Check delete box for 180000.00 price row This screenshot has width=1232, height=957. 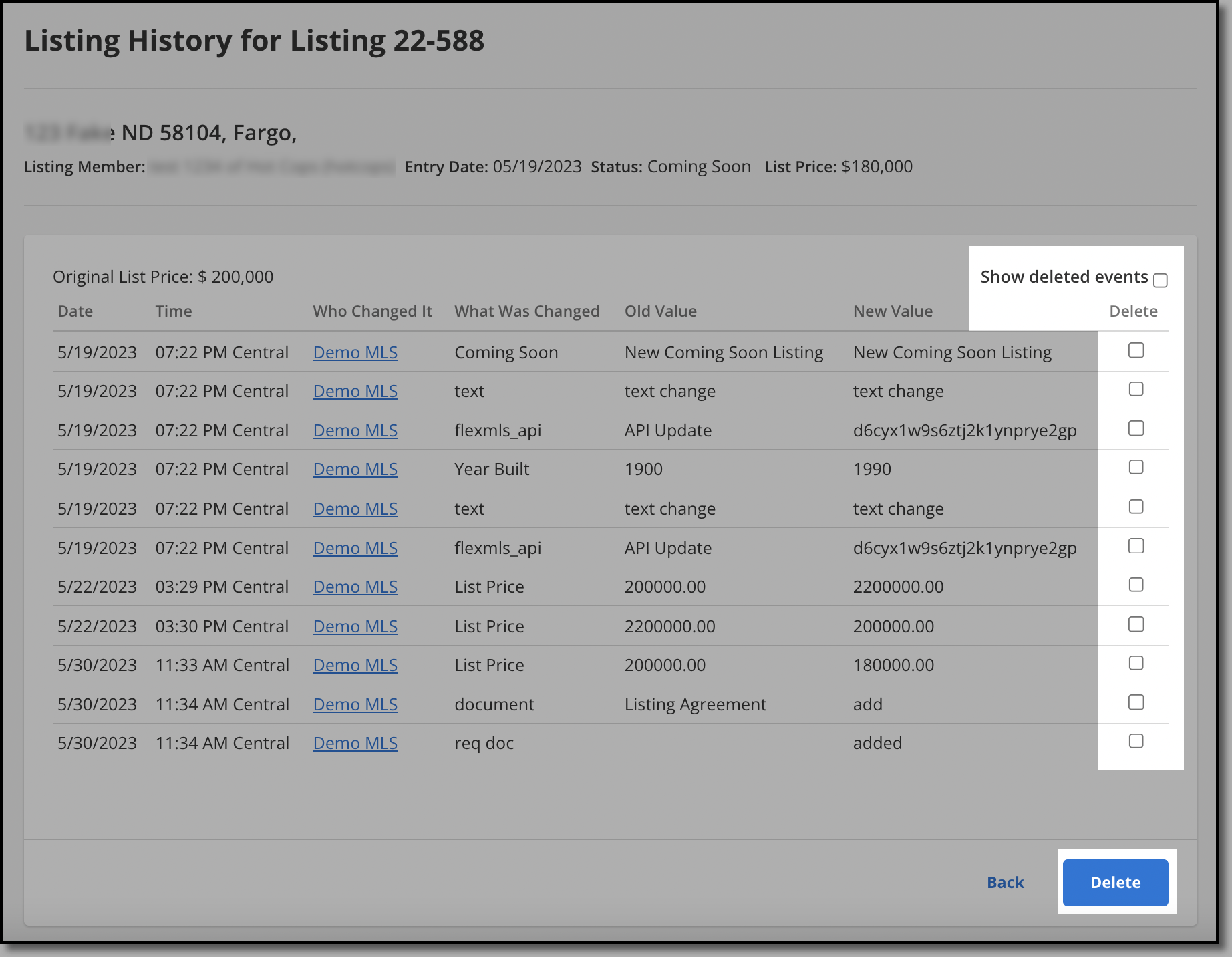(1136, 663)
